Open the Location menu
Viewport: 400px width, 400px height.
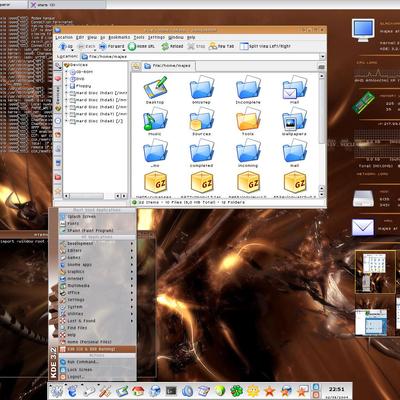[x=64, y=37]
